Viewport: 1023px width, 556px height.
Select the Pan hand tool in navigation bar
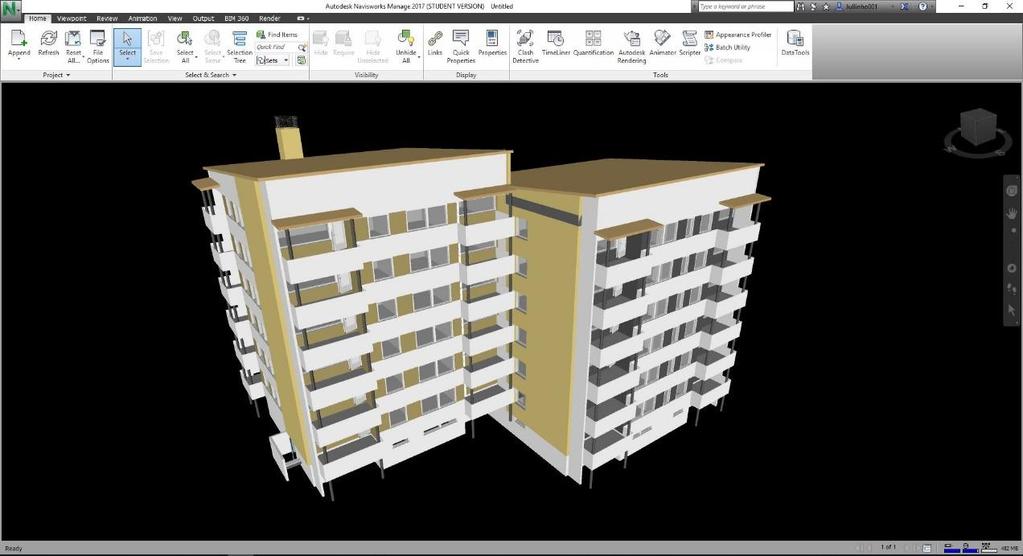tap(1012, 213)
